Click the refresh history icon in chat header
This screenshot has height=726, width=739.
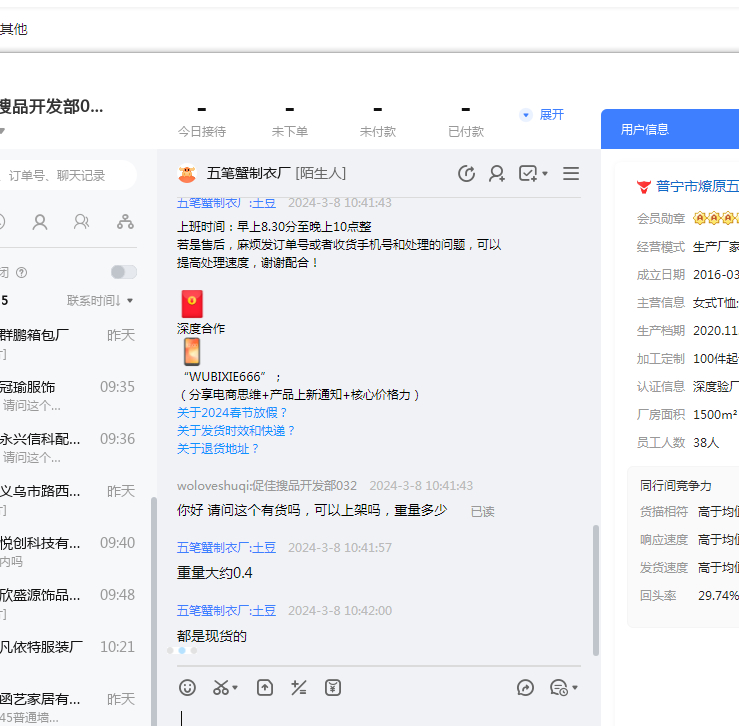(x=466, y=174)
